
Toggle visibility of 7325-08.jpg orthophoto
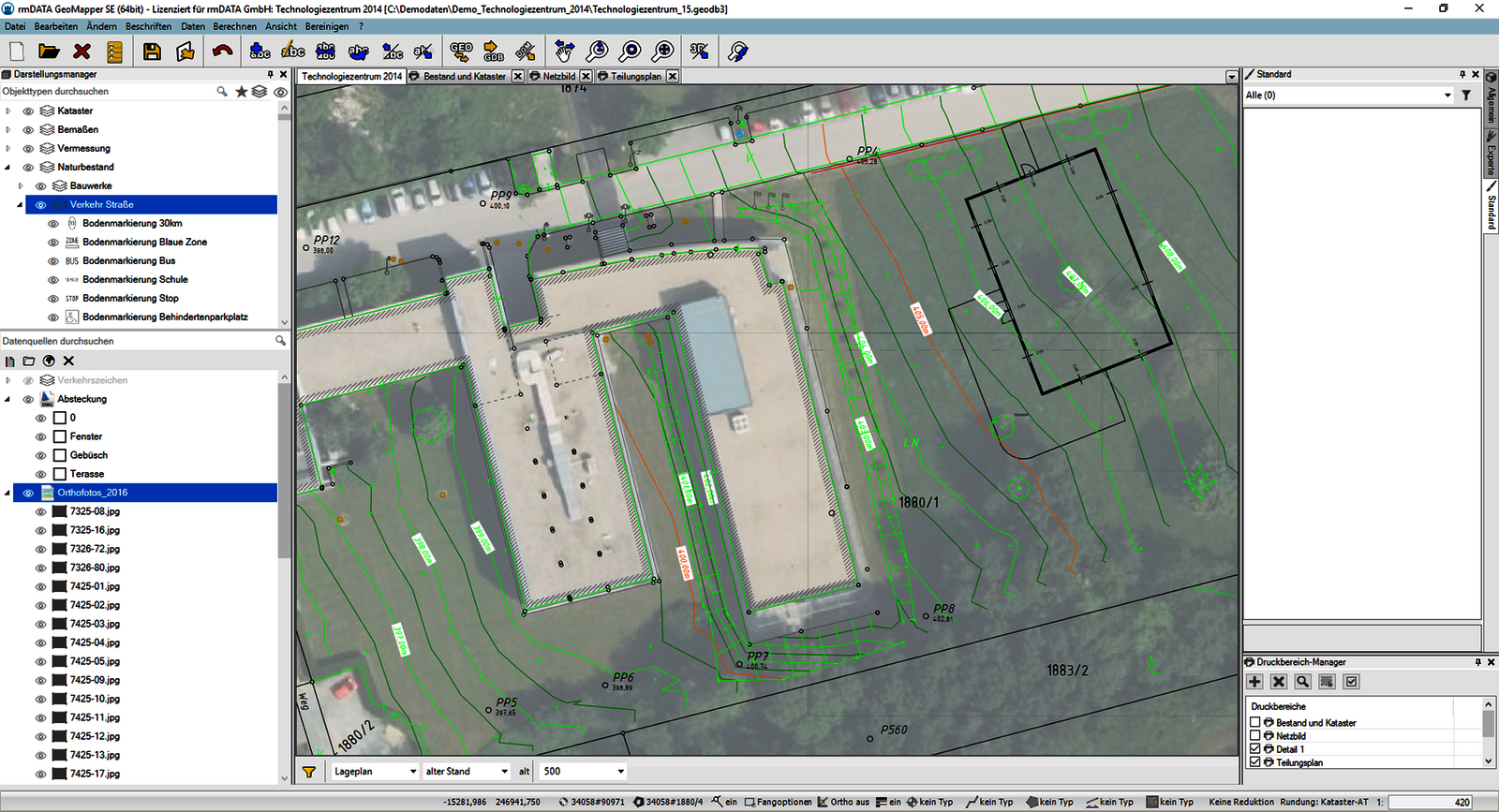pos(41,512)
